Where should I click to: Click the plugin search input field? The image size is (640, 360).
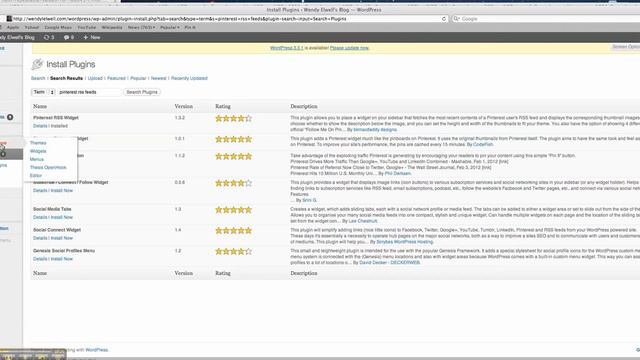pyautogui.click(x=89, y=92)
